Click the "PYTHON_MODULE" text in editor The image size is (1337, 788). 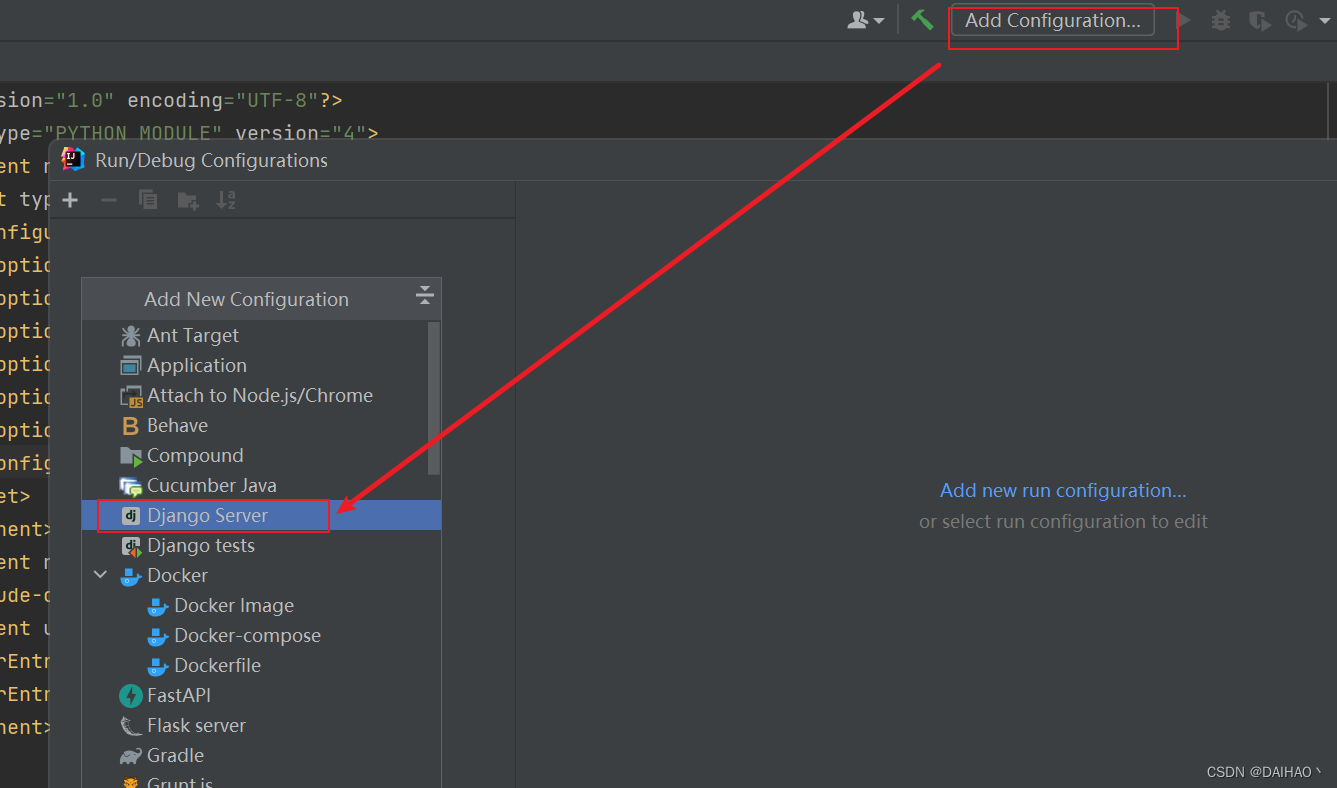coord(139,133)
